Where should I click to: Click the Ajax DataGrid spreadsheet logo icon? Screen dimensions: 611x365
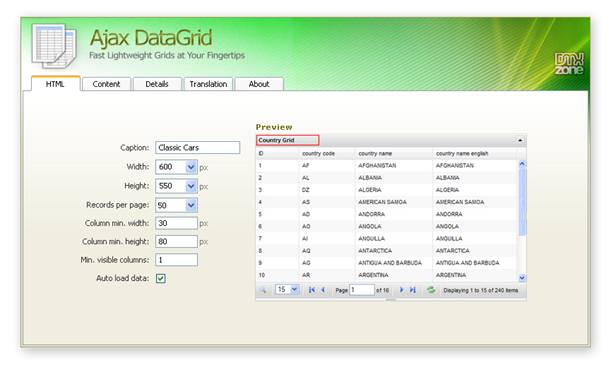[x=54, y=45]
